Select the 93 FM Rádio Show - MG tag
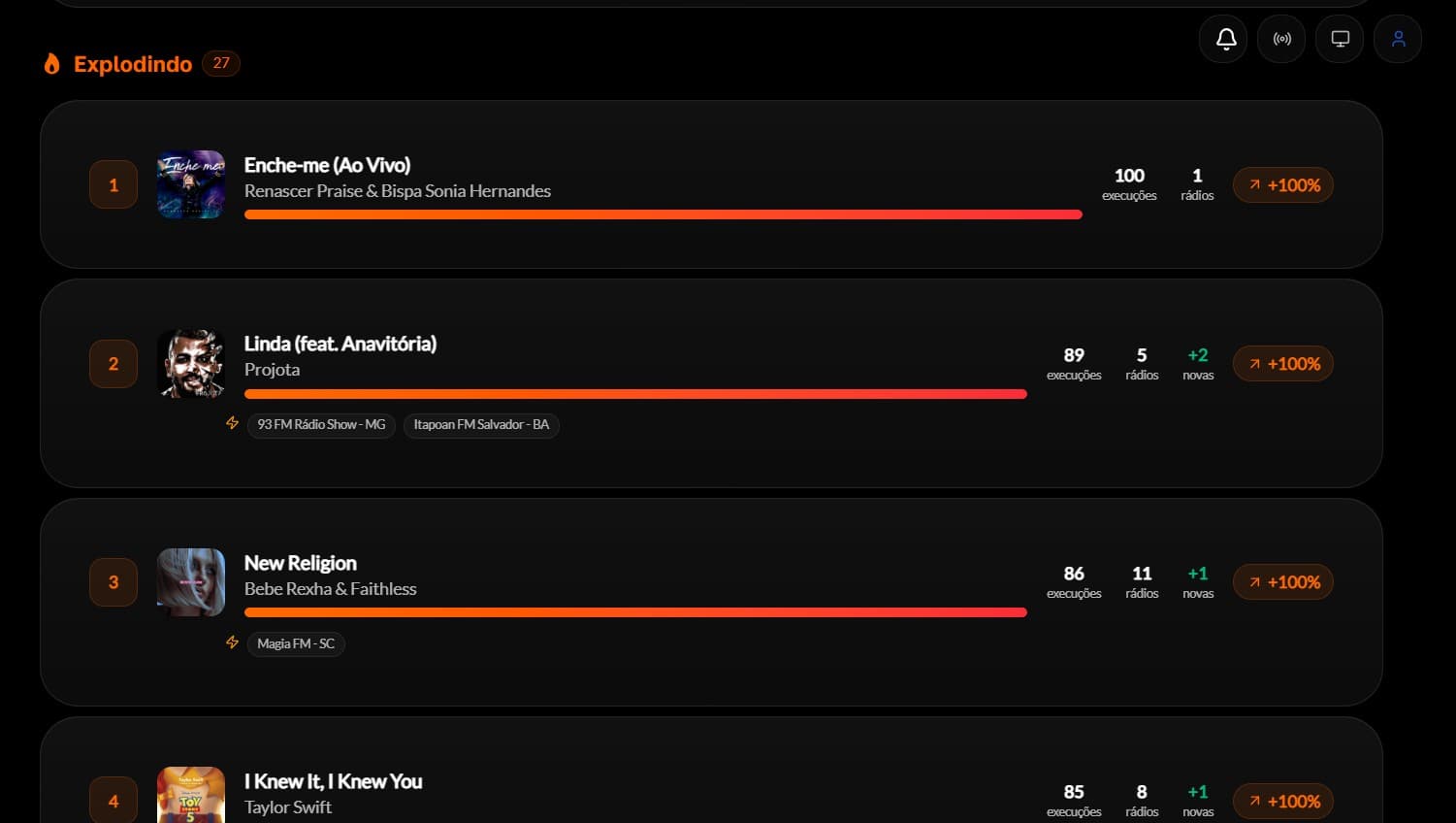Viewport: 1456px width, 823px height. pyautogui.click(x=321, y=425)
